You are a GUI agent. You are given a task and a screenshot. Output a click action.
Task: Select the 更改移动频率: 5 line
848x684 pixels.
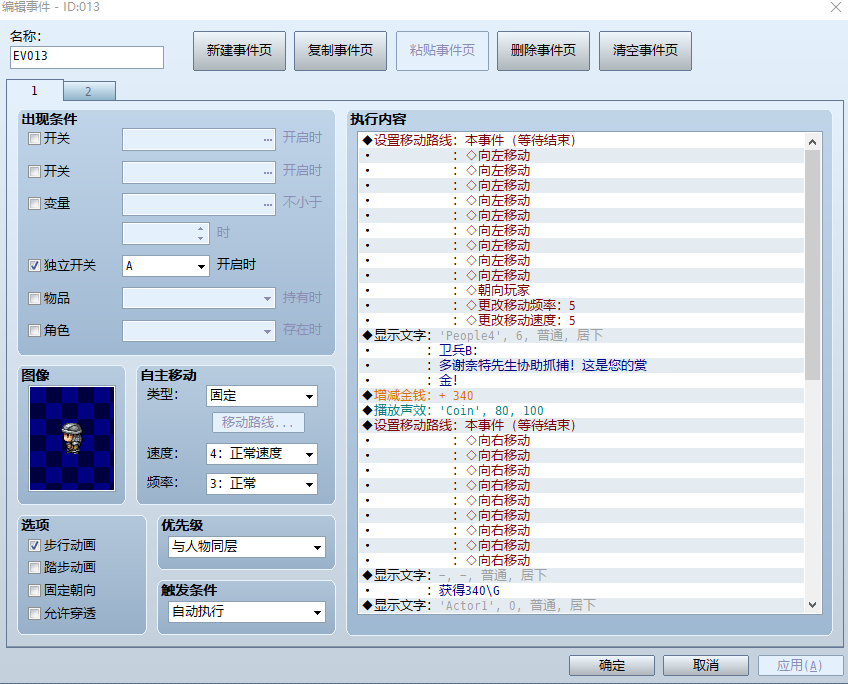pos(581,306)
